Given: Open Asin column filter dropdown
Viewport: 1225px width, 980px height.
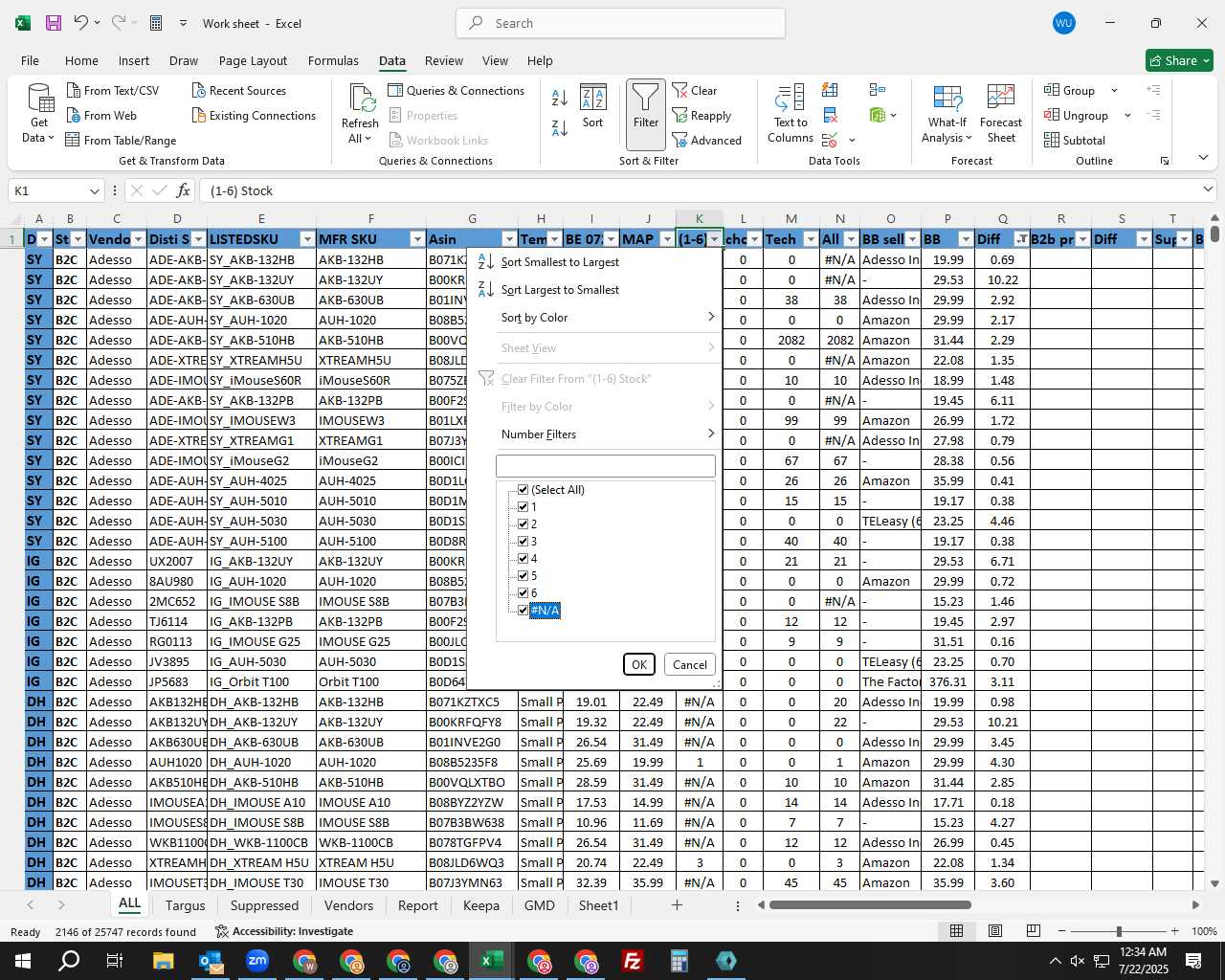Looking at the screenshot, I should [509, 239].
